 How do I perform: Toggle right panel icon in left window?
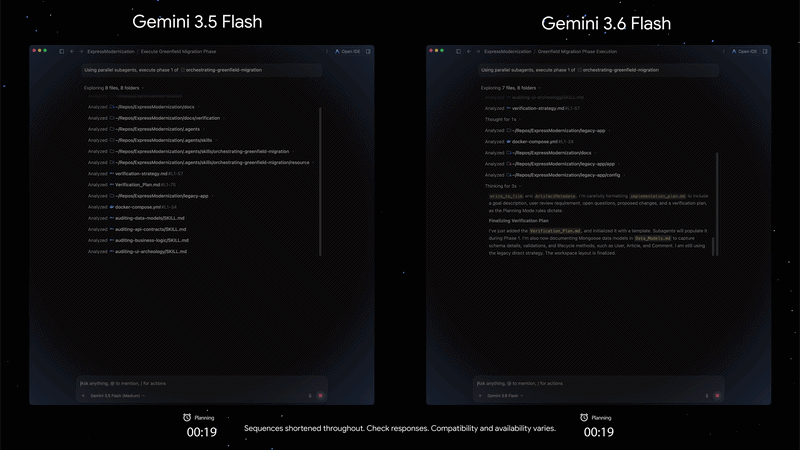368,51
